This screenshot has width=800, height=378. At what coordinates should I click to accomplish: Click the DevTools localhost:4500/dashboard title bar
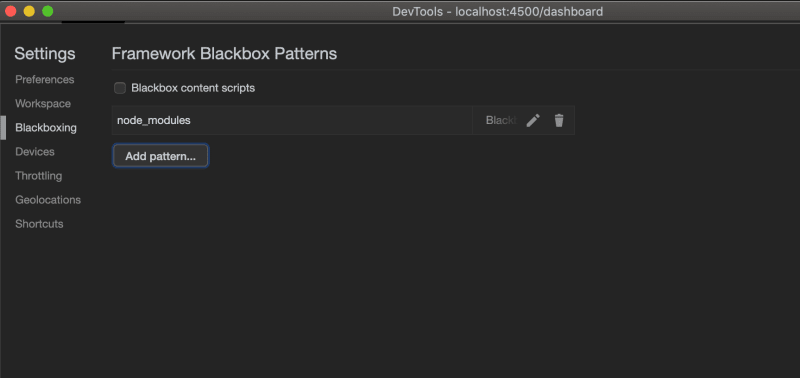pyautogui.click(x=497, y=11)
